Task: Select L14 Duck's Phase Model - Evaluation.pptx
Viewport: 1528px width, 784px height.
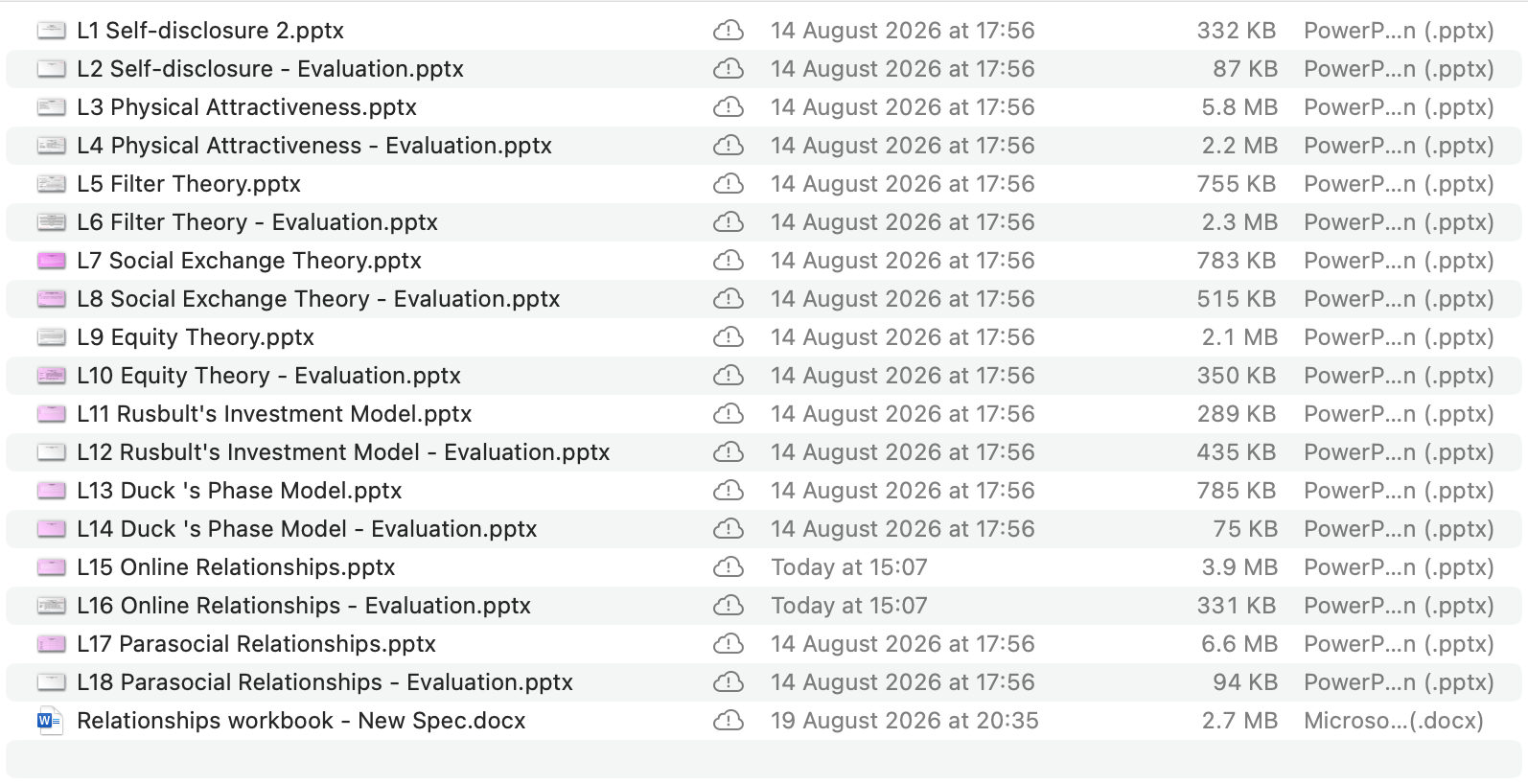Action: [x=764, y=529]
